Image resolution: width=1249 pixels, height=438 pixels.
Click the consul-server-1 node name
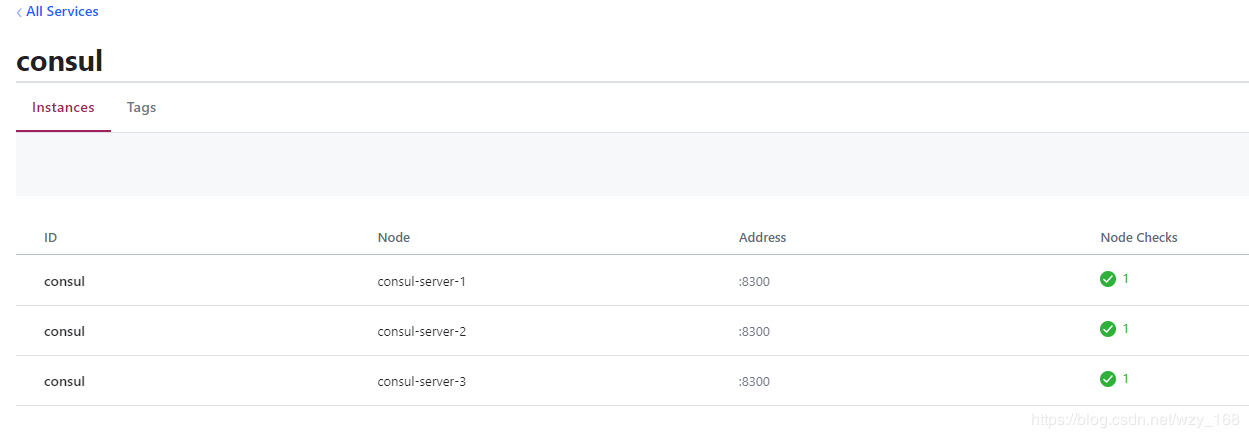[x=421, y=281]
